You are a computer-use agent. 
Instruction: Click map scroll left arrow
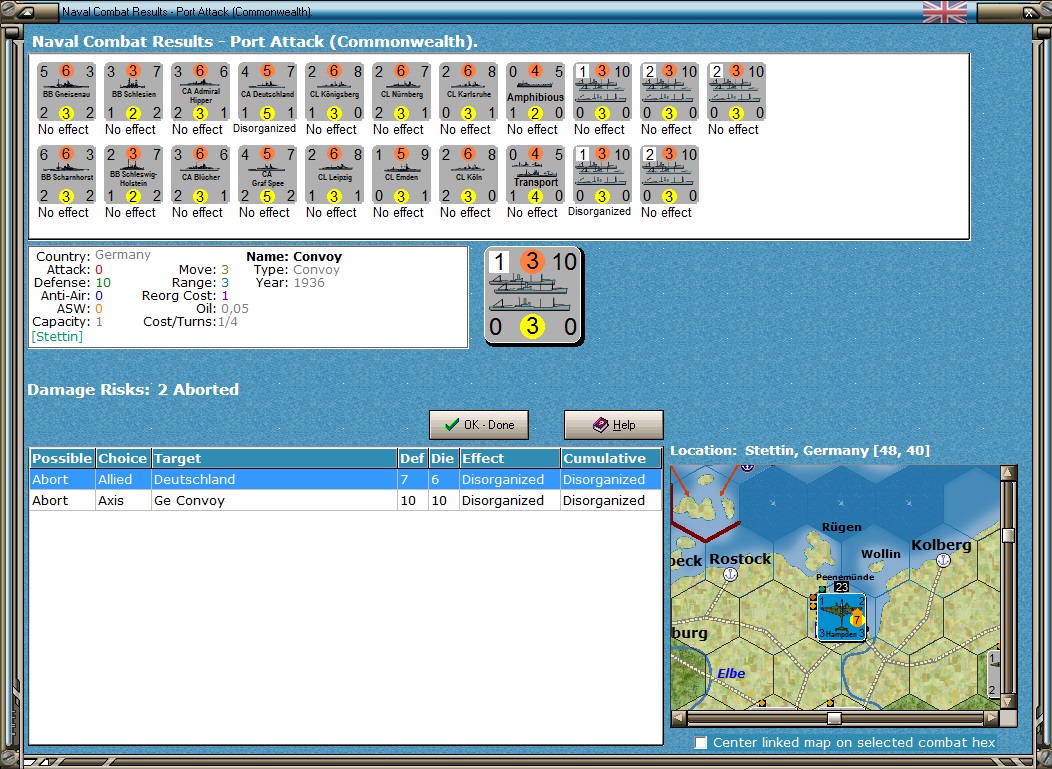coord(679,718)
